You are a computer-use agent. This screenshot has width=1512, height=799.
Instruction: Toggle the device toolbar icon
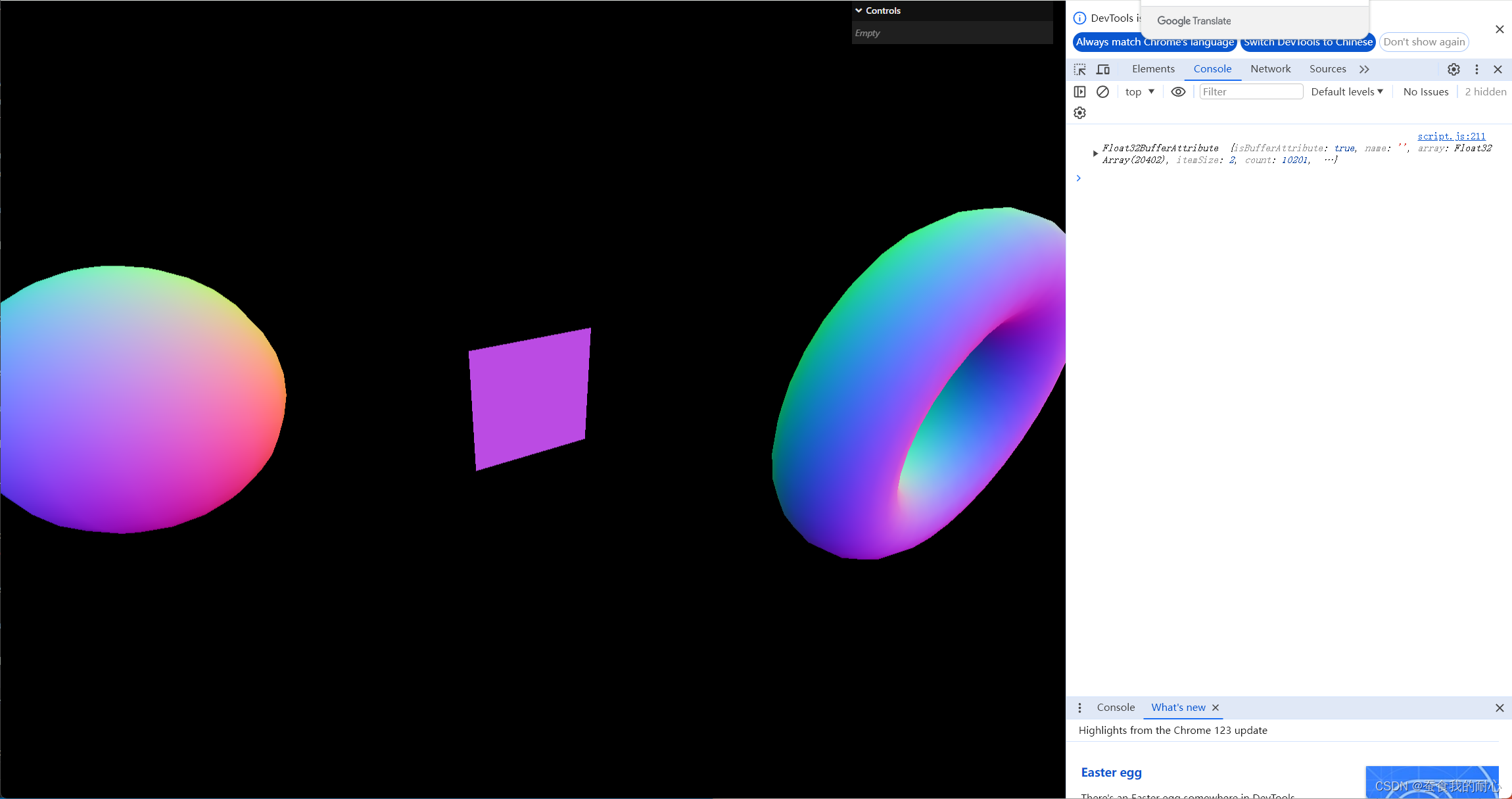point(1103,69)
